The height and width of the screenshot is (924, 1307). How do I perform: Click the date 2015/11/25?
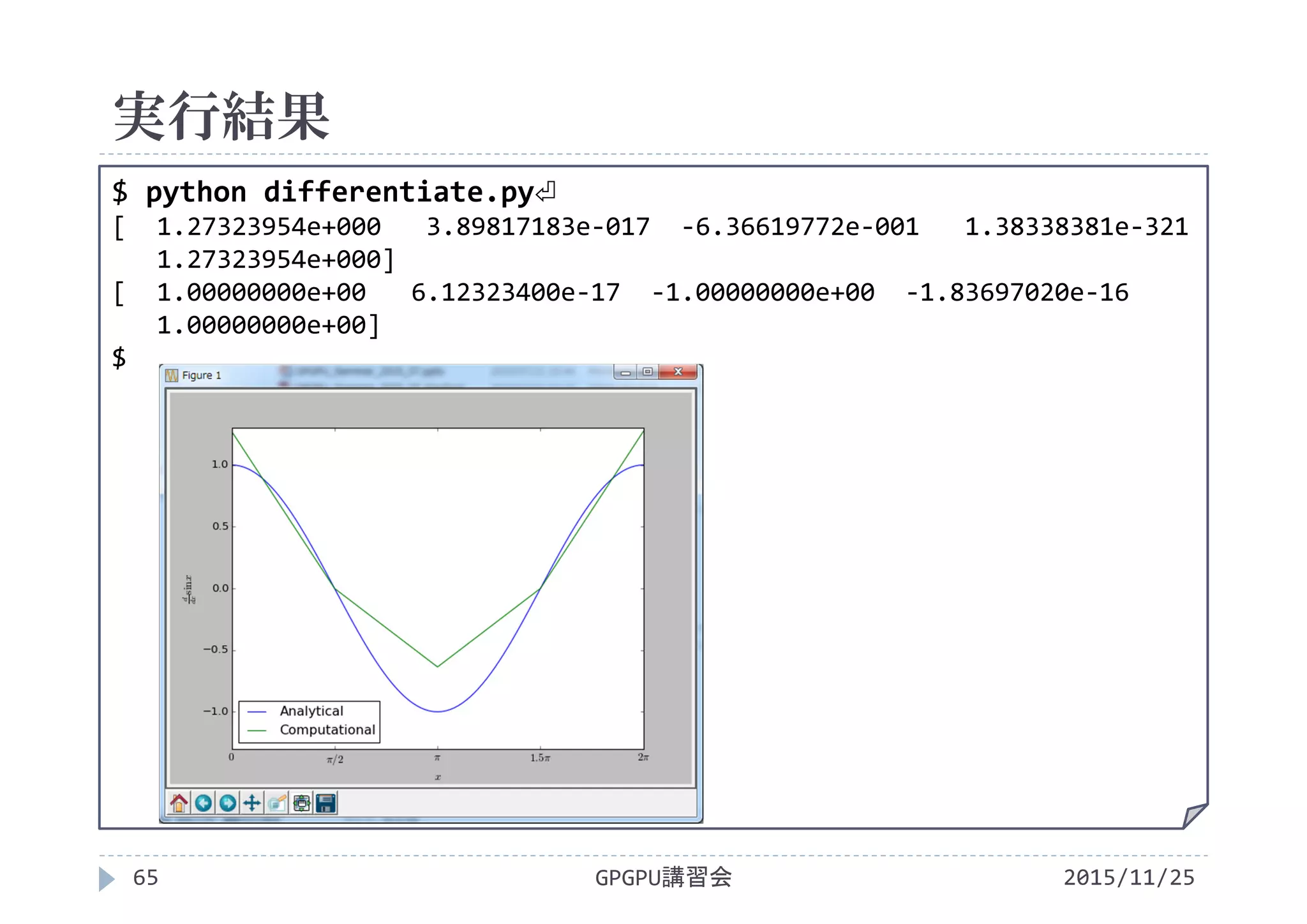tap(1129, 878)
